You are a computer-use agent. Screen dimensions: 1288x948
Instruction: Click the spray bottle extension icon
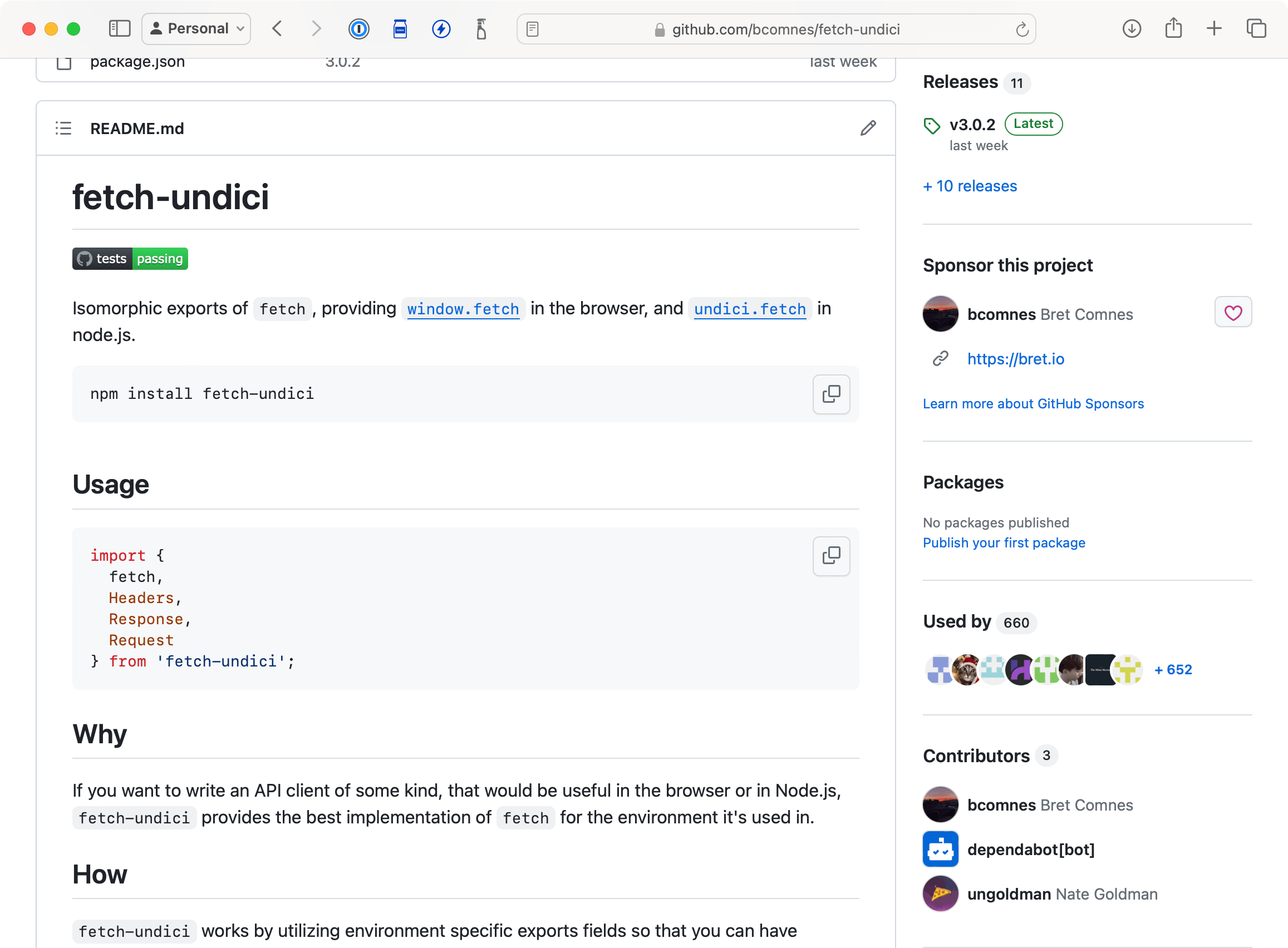click(x=481, y=29)
